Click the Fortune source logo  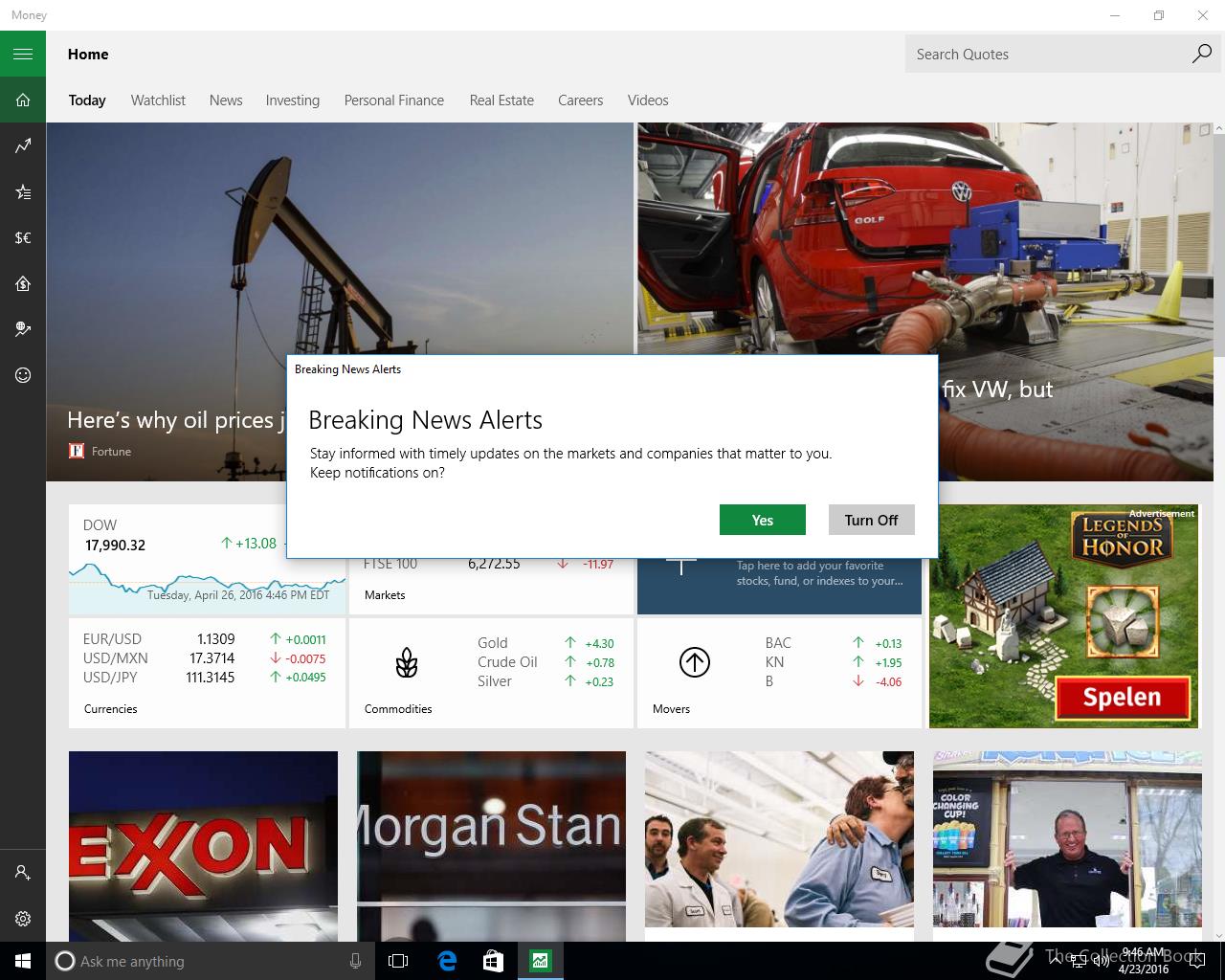(77, 451)
